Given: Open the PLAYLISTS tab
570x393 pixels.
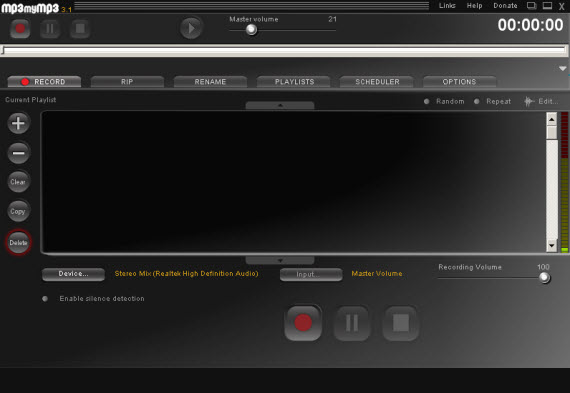Looking at the screenshot, I should coord(294,81).
